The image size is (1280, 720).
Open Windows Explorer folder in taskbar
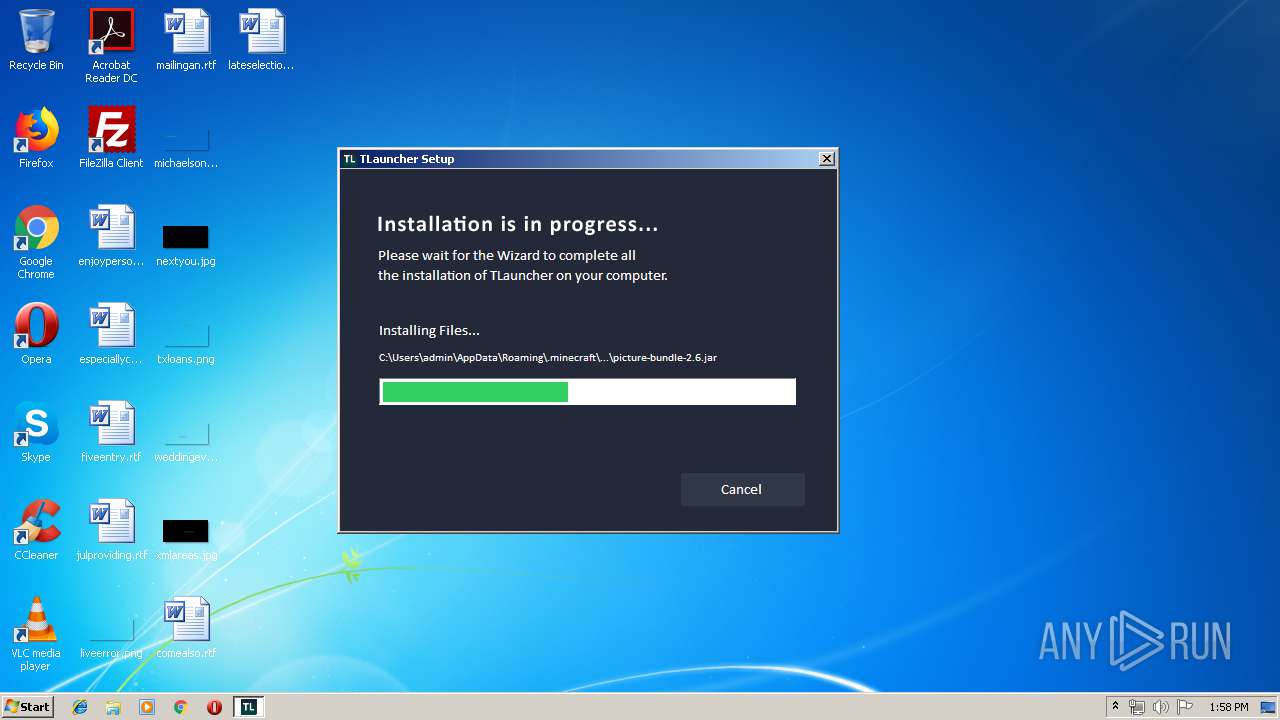click(113, 707)
